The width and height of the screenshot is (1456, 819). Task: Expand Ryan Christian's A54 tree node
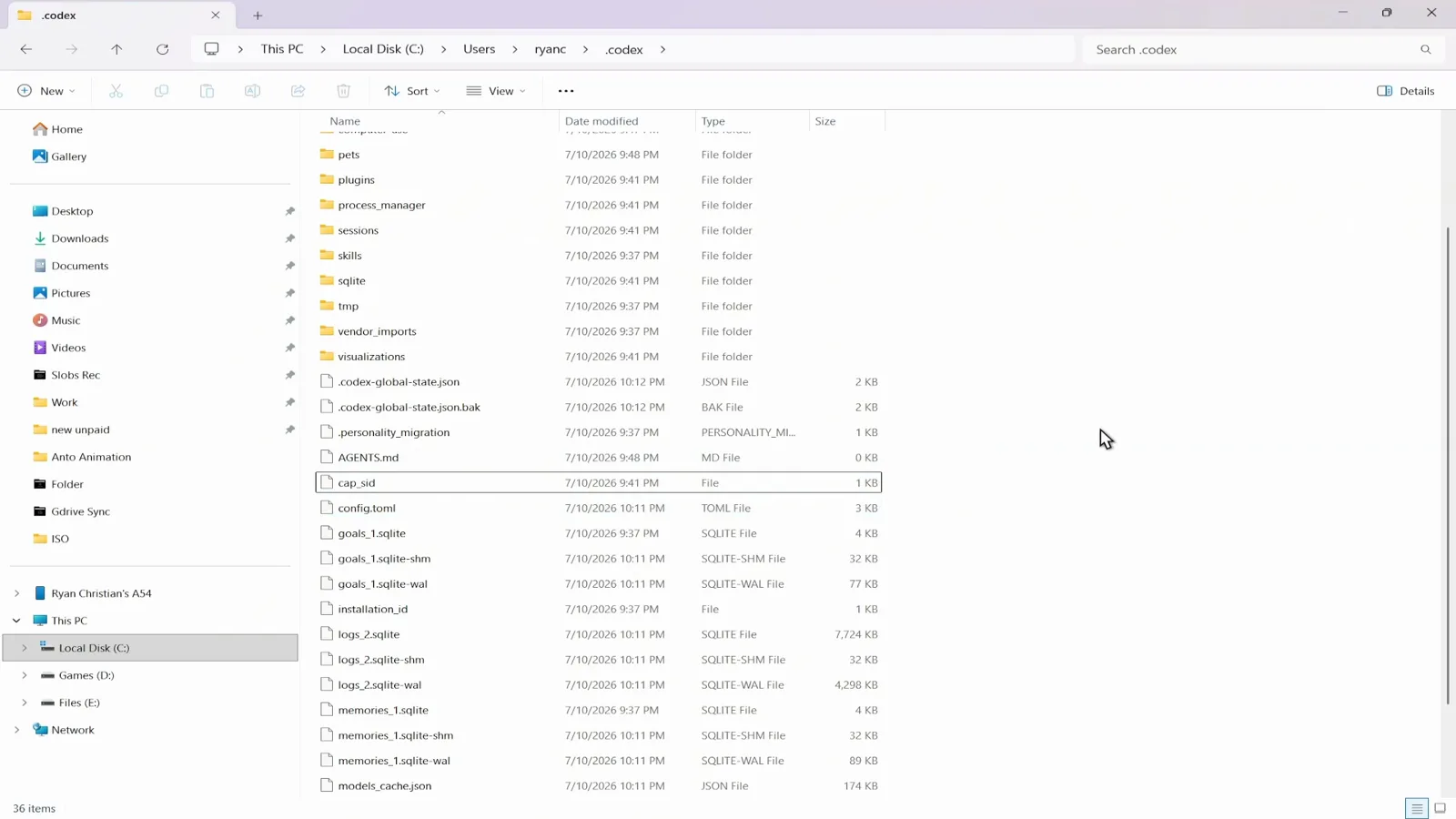click(16, 593)
